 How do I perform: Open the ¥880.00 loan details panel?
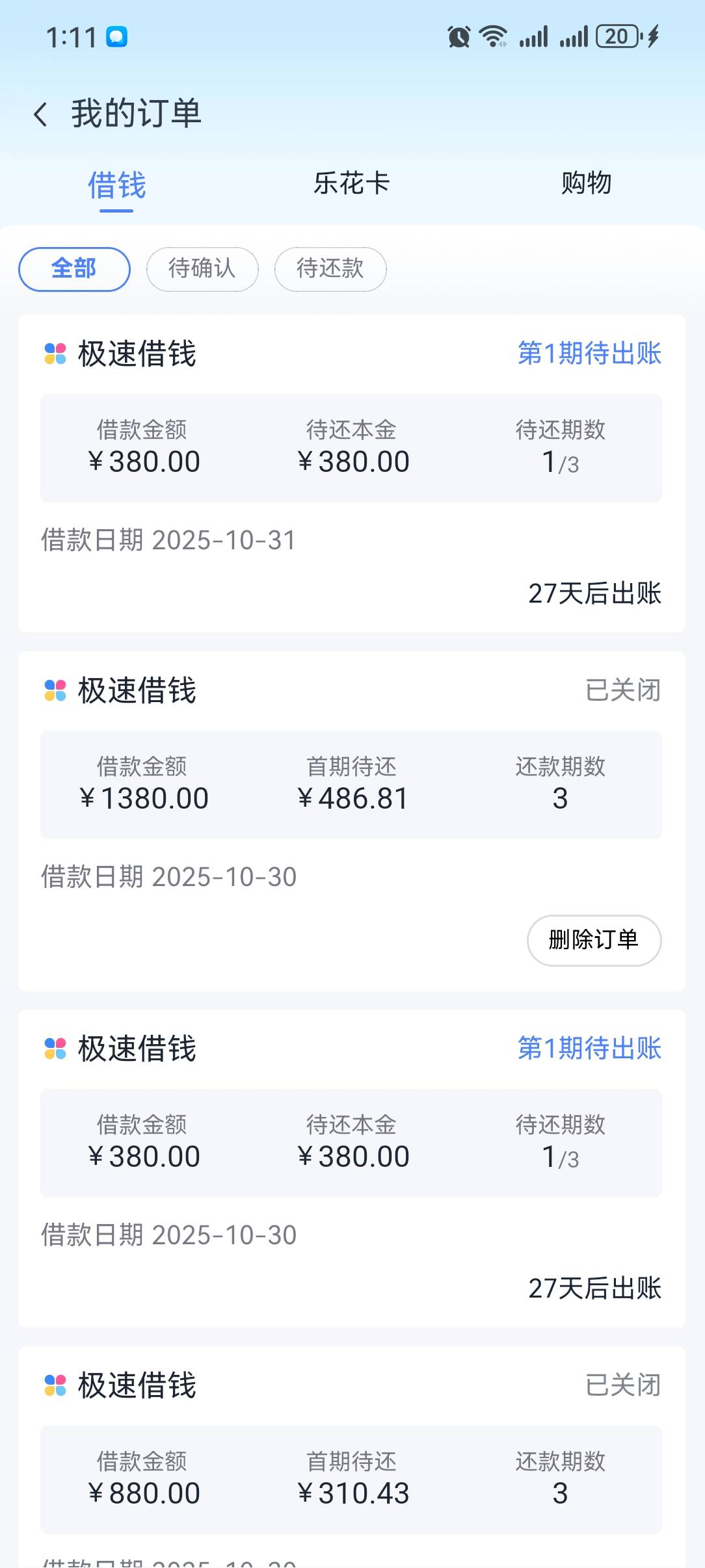351,1480
